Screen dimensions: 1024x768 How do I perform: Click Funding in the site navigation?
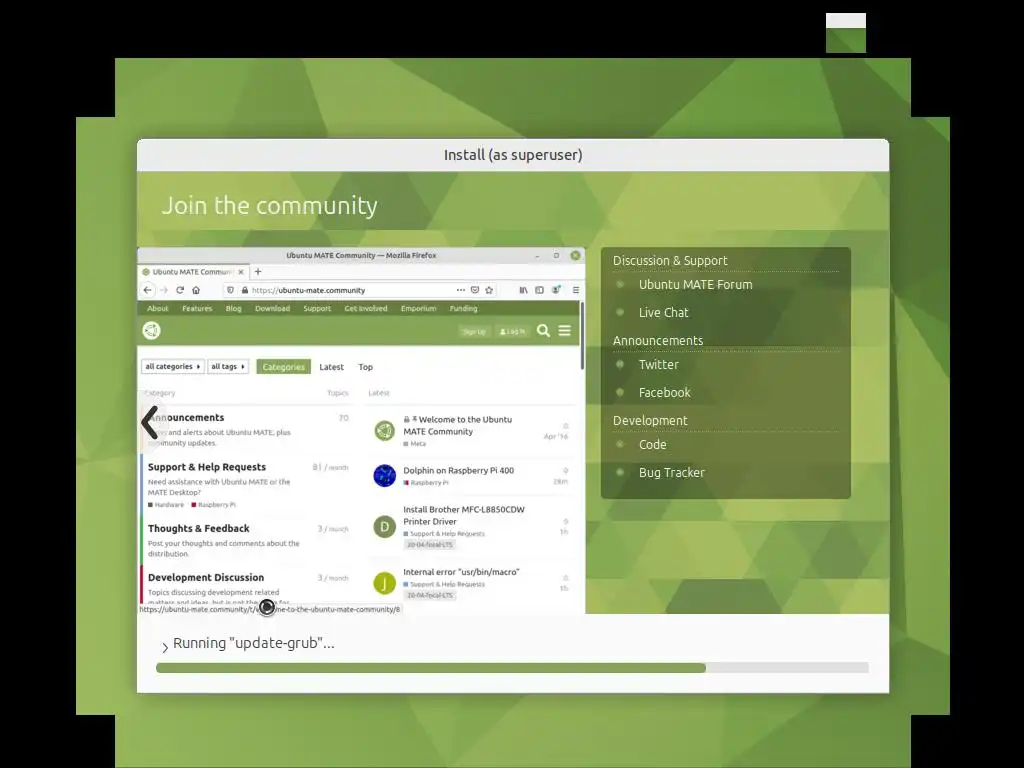[464, 308]
